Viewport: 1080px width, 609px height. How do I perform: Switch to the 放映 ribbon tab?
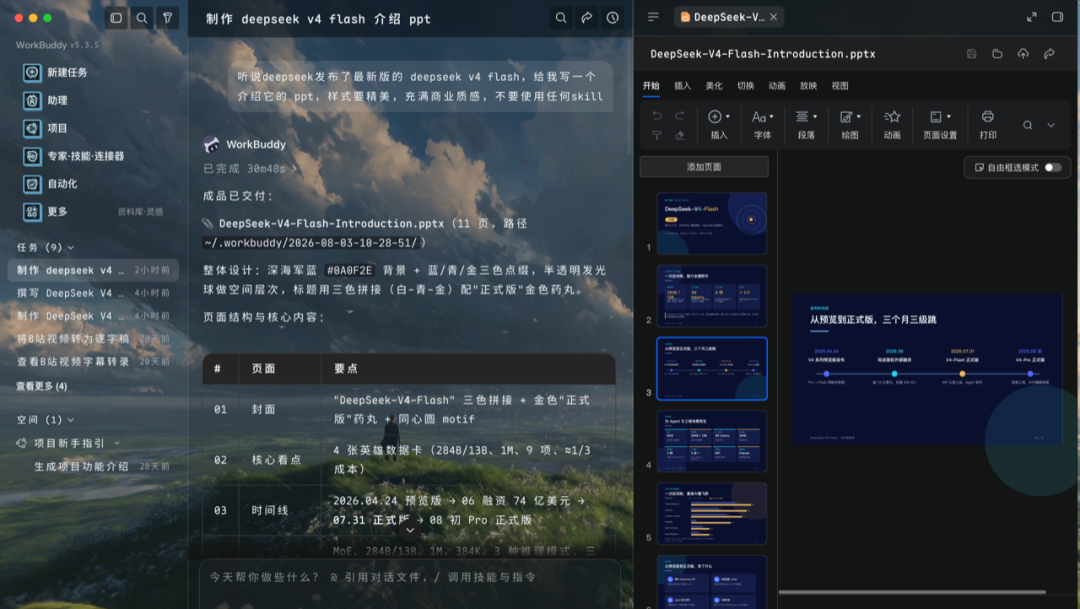point(808,86)
